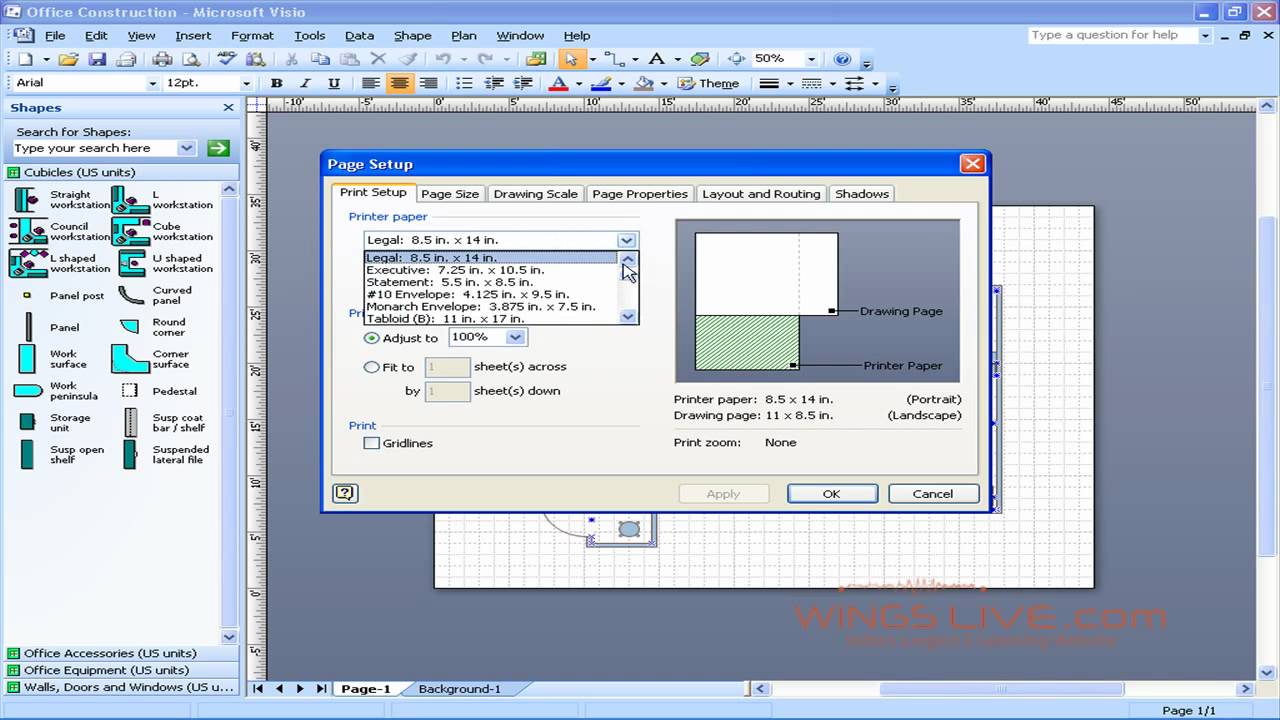Screen dimensions: 1280x720
Task: Open a file with the Open folder icon
Action: [x=68, y=59]
